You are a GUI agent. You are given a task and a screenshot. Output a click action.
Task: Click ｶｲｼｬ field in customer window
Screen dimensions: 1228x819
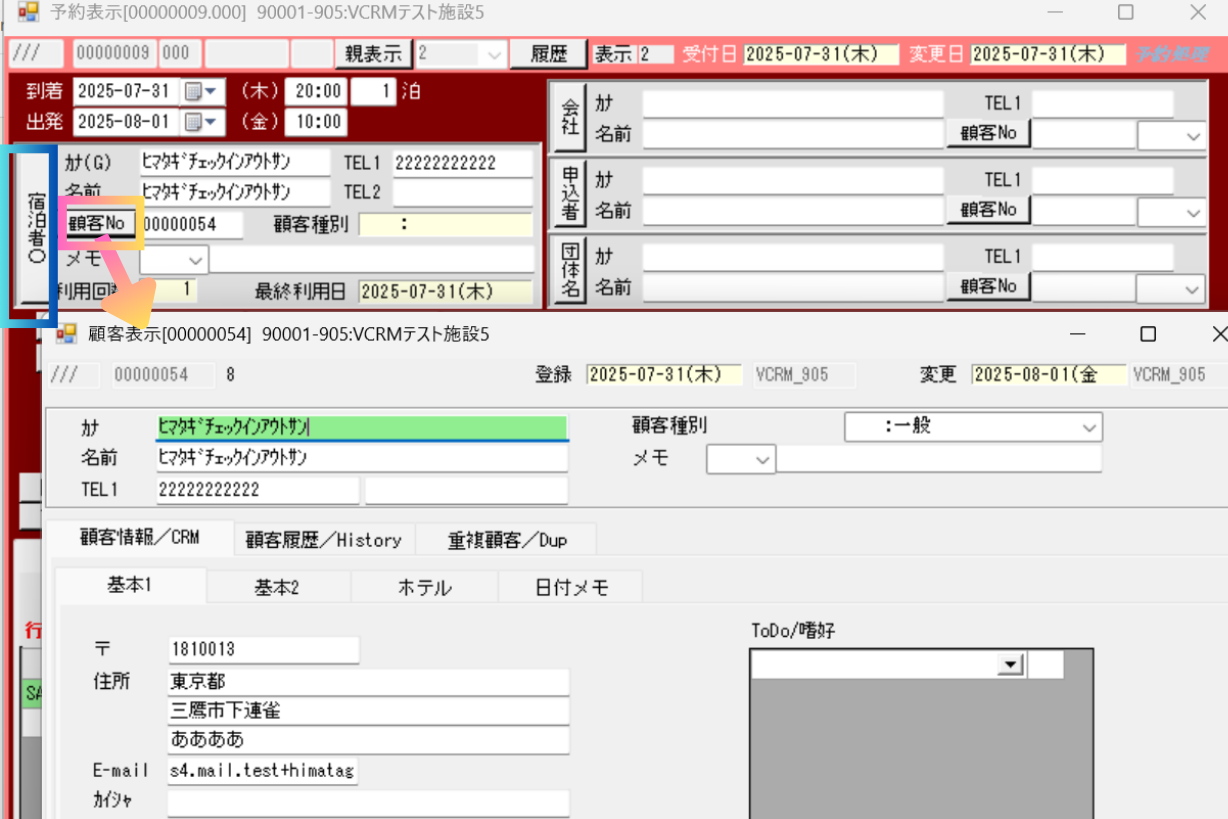369,802
